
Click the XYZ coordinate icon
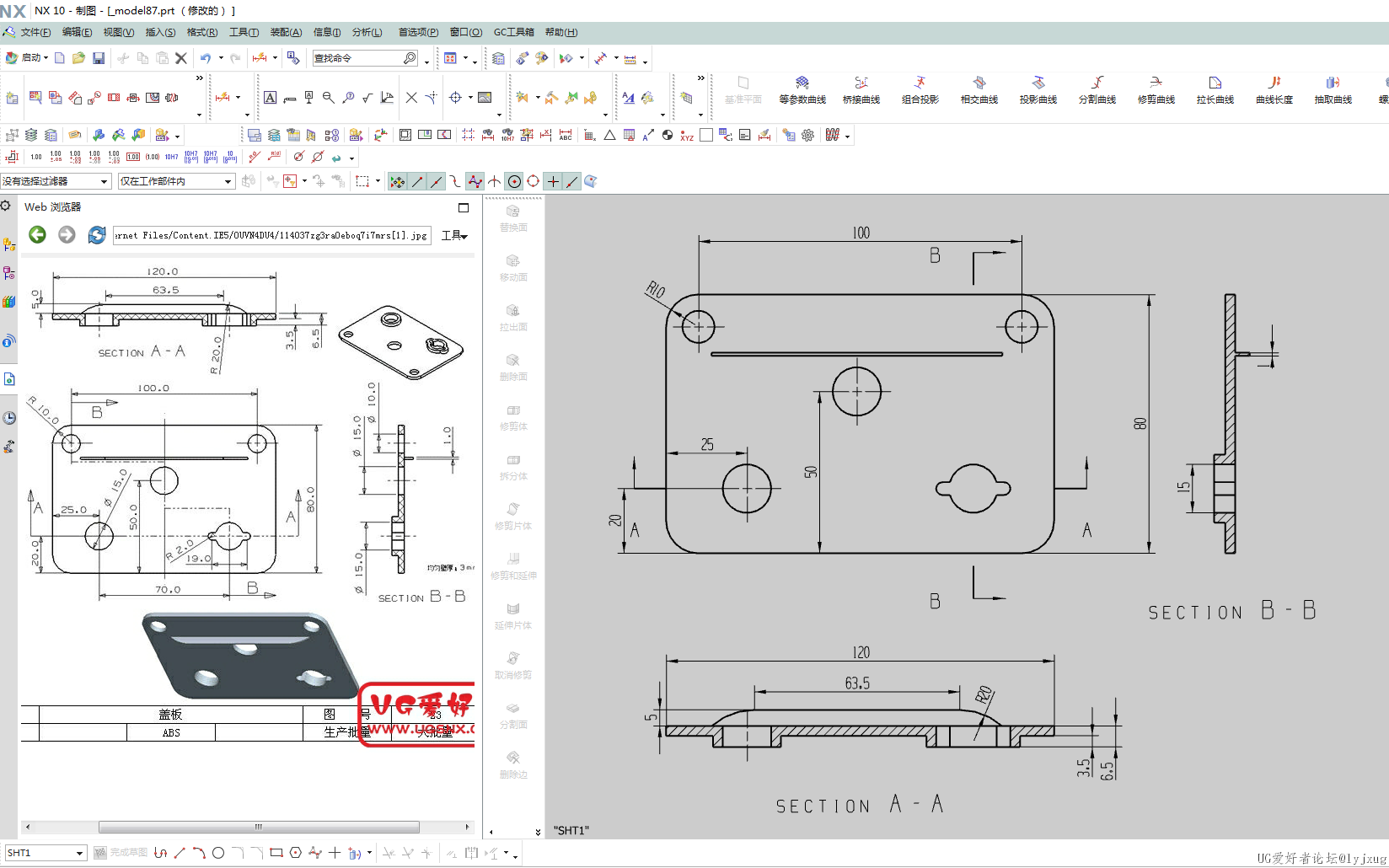click(687, 135)
